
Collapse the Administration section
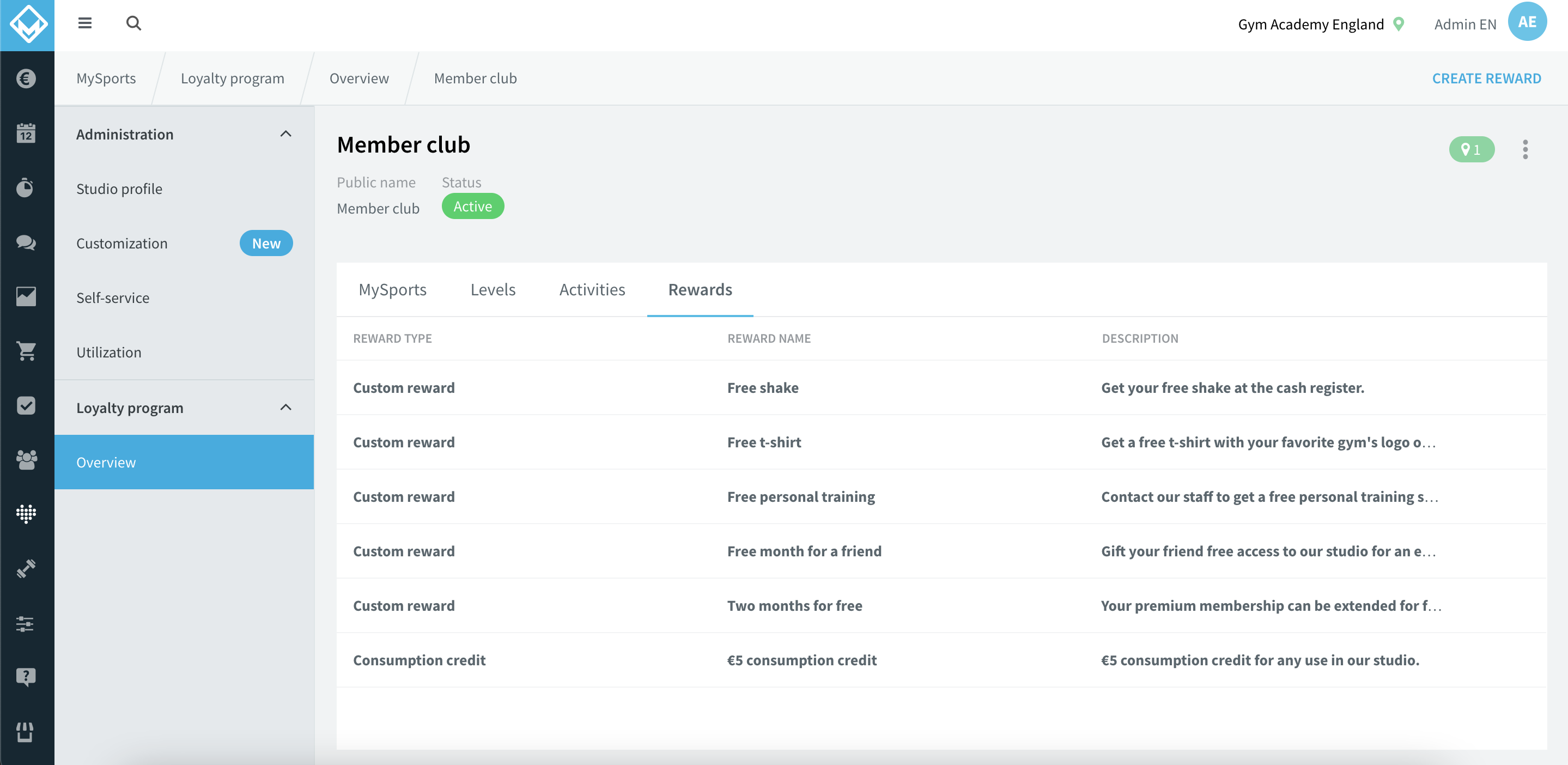pos(285,134)
